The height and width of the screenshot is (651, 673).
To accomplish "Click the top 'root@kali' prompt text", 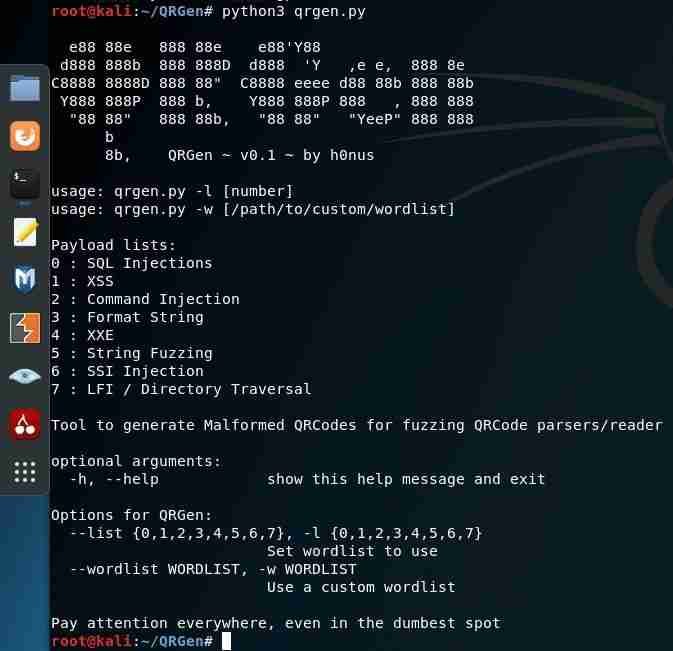I will click(91, 11).
